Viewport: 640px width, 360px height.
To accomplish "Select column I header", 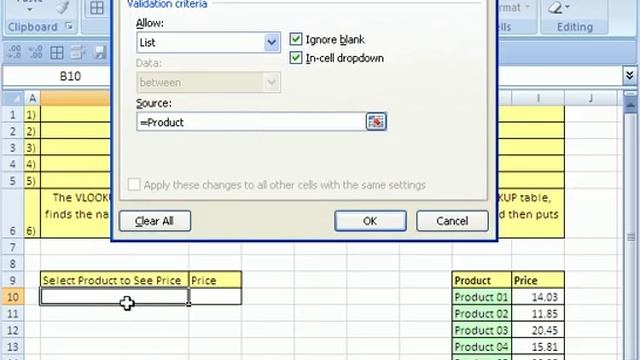I will (x=538, y=98).
